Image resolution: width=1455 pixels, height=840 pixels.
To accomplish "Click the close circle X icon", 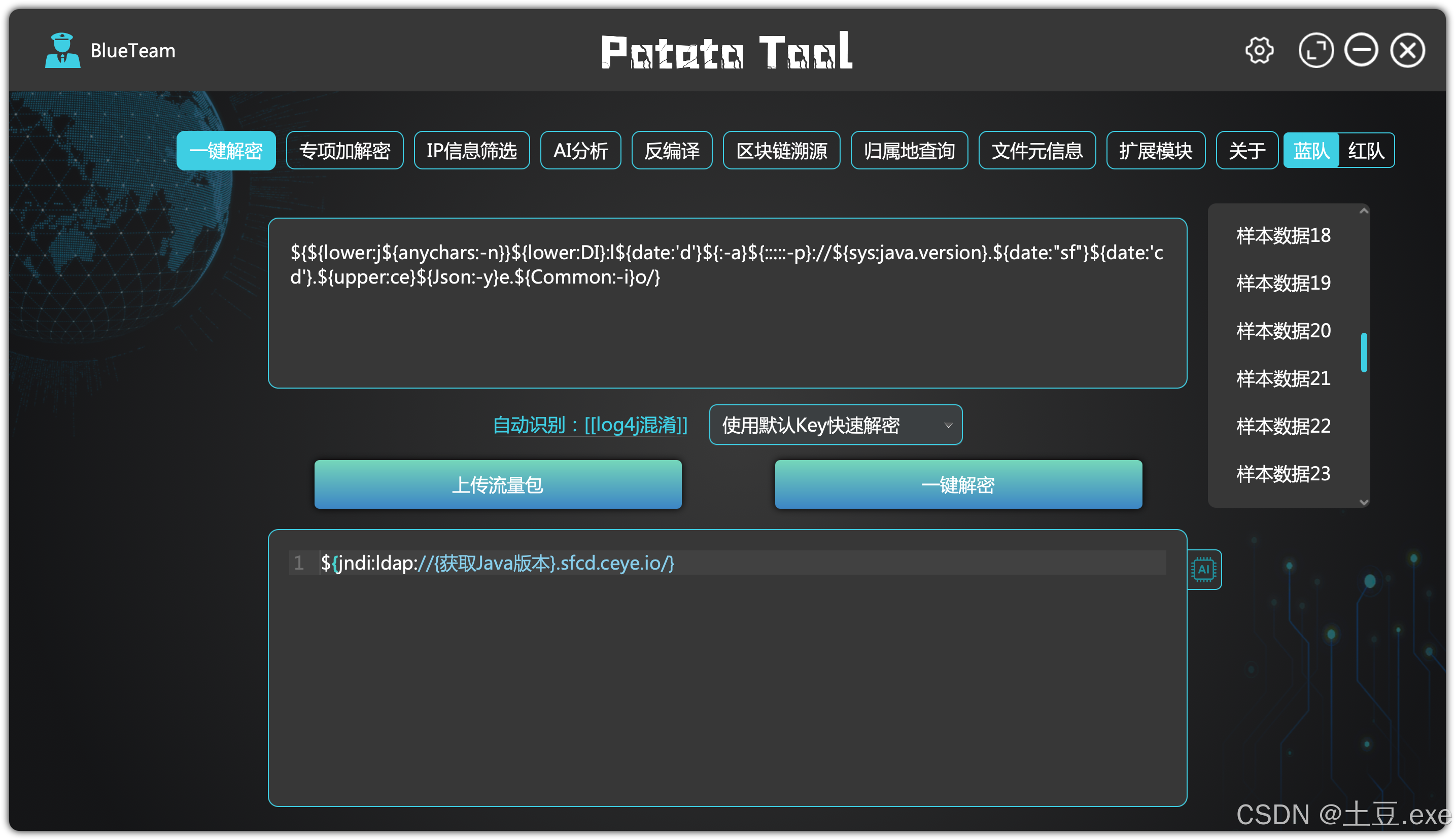I will 1408,51.
